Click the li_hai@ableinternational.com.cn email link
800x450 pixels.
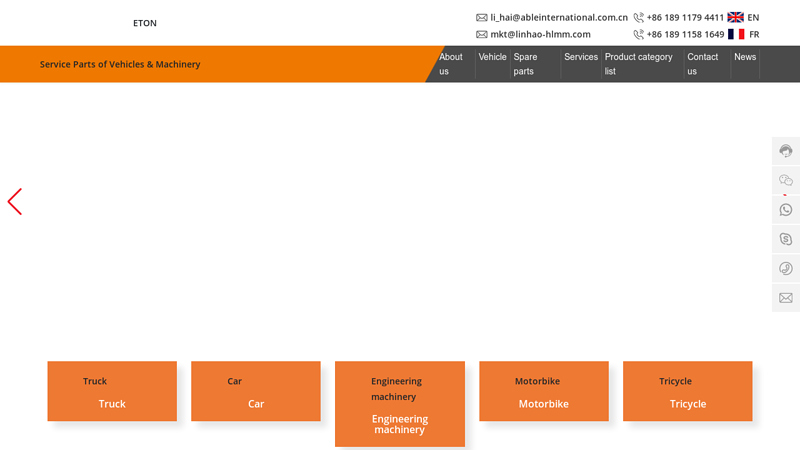558,17
